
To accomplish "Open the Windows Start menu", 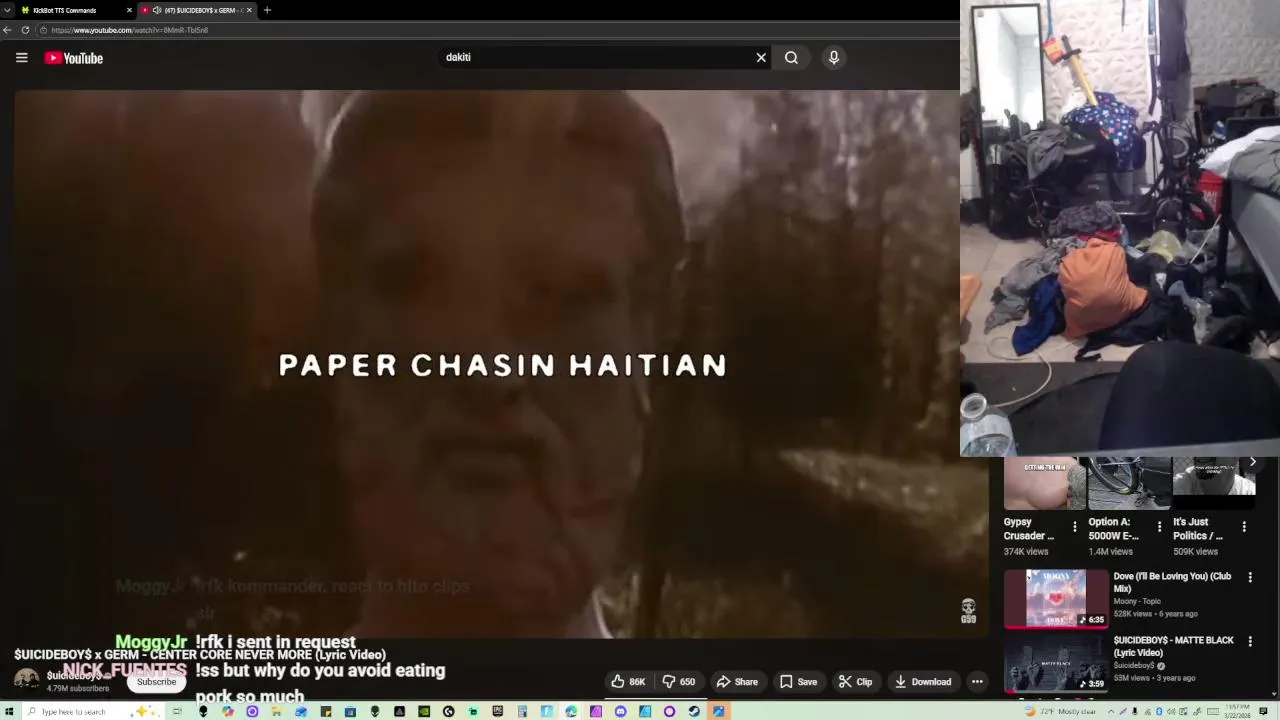I will (9, 711).
